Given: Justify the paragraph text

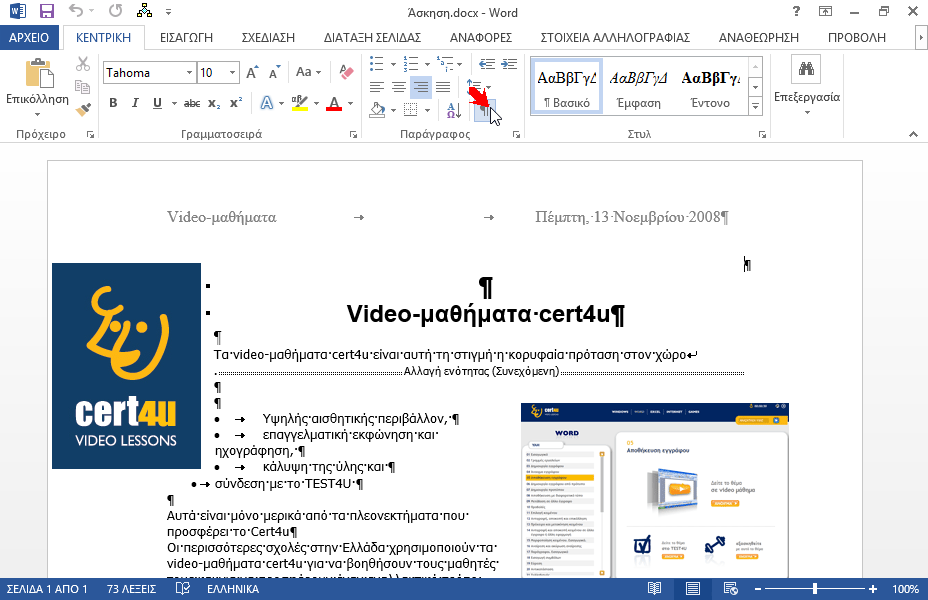Looking at the screenshot, I should pyautogui.click(x=443, y=88).
